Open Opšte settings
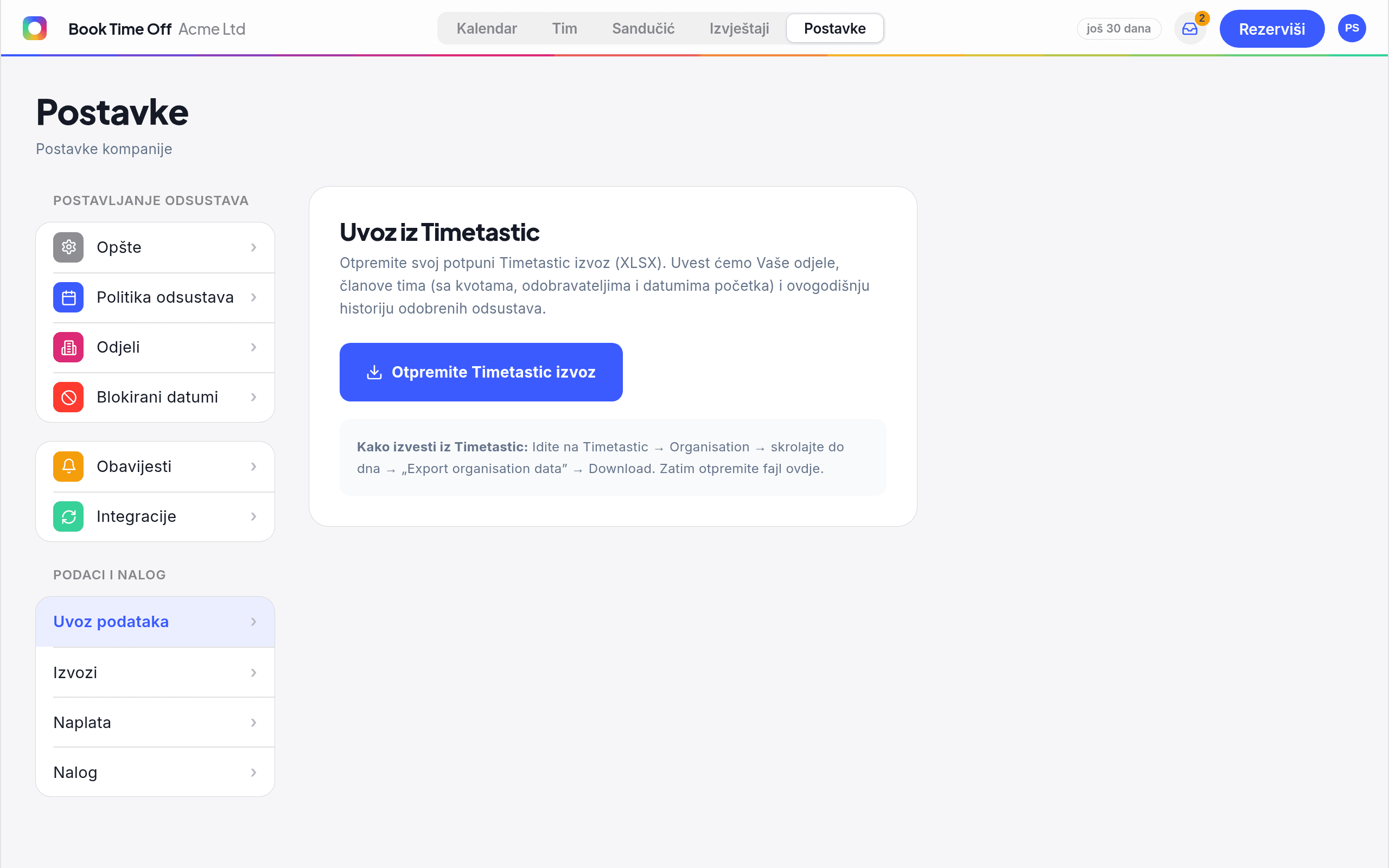Viewport: 1389px width, 868px height. [x=155, y=247]
